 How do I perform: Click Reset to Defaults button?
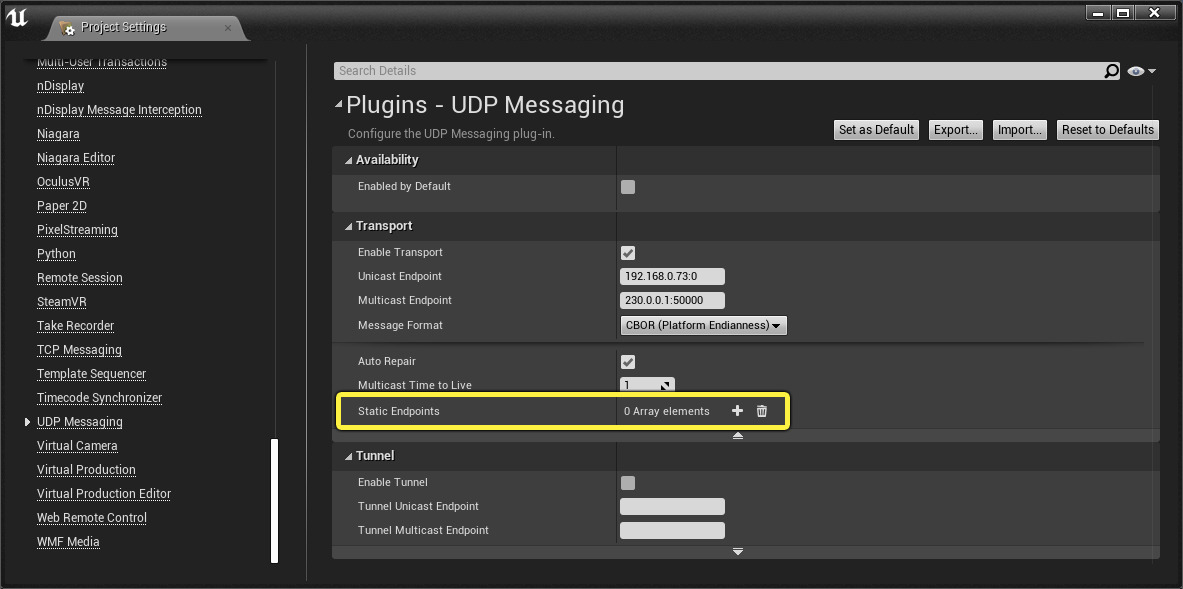[1108, 130]
